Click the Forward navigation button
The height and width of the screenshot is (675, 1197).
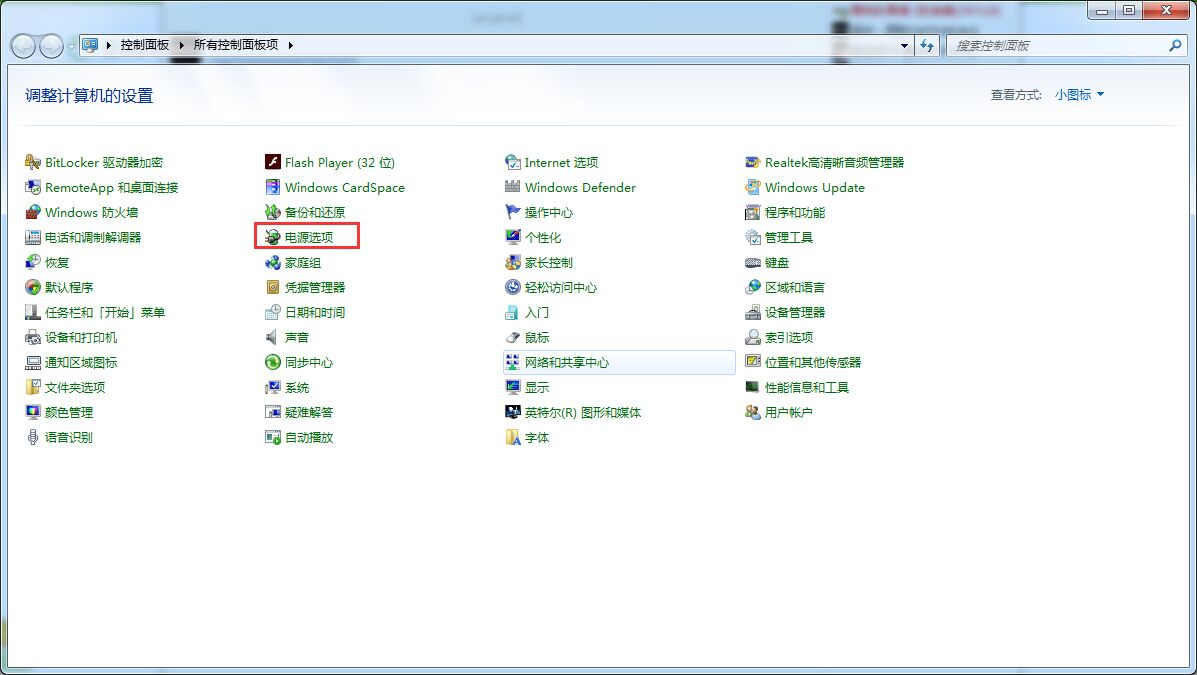coord(51,47)
